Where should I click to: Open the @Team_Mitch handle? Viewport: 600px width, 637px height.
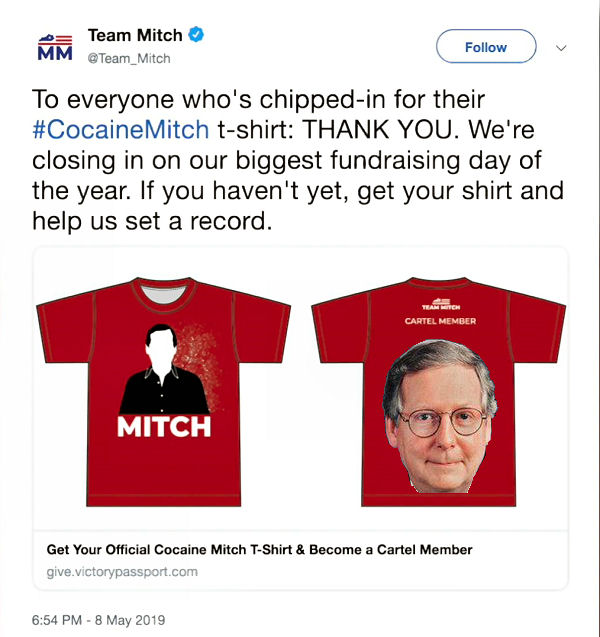pyautogui.click(x=129, y=58)
